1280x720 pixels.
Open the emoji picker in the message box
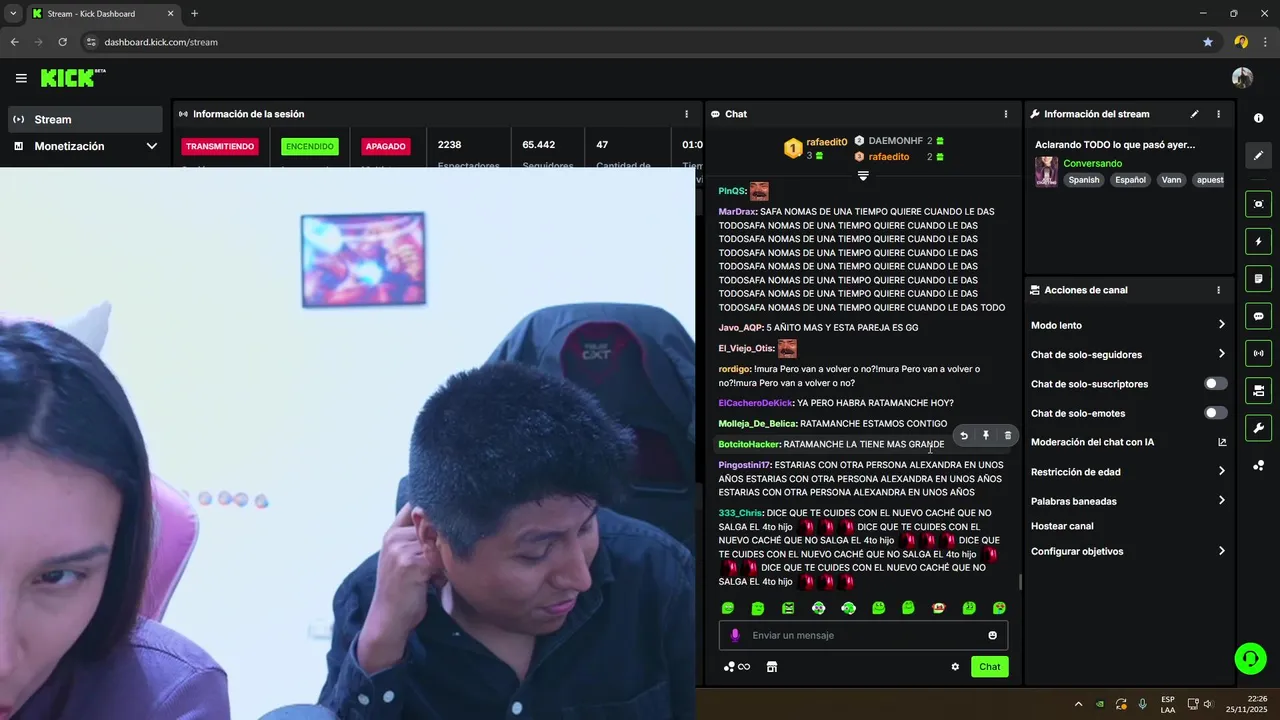pos(993,635)
